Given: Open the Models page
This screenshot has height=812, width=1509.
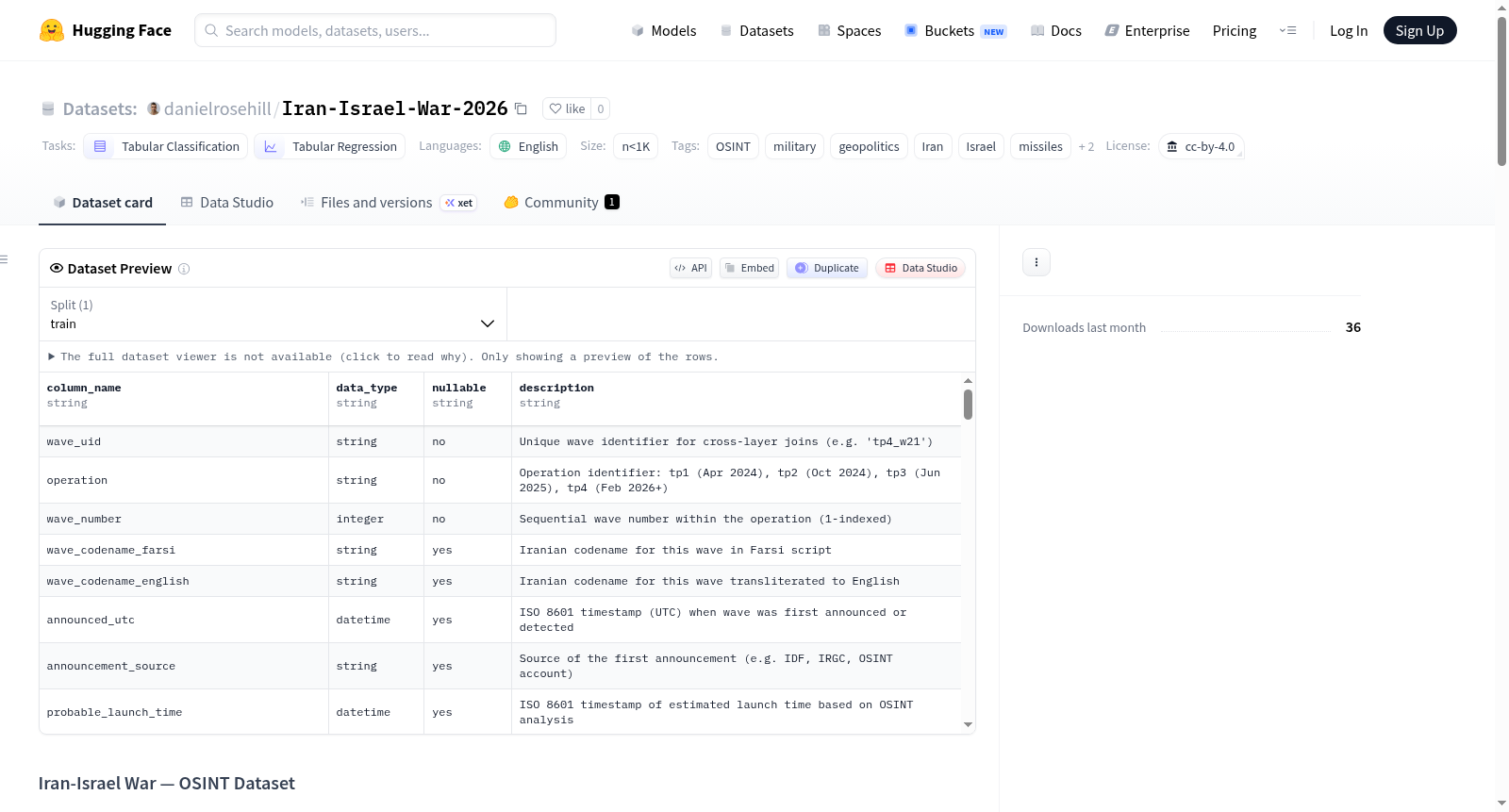Looking at the screenshot, I should (x=664, y=30).
